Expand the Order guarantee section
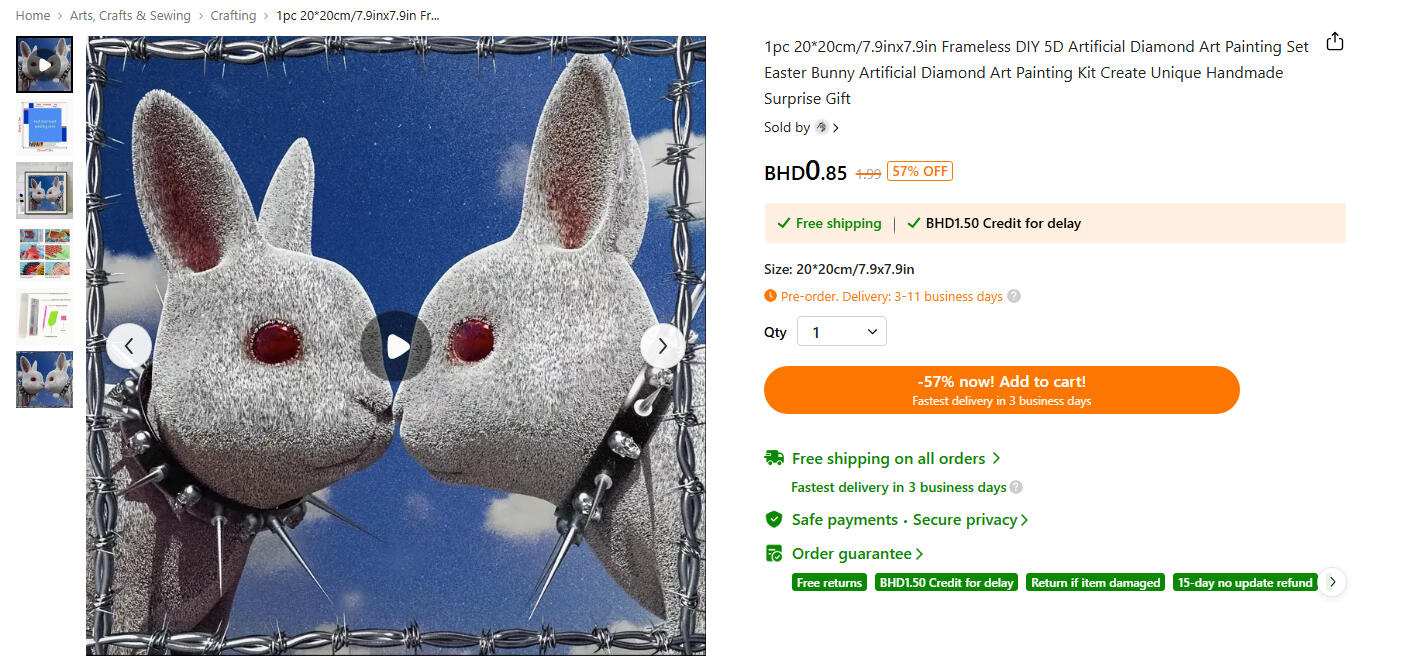The image size is (1427, 660). 858,554
